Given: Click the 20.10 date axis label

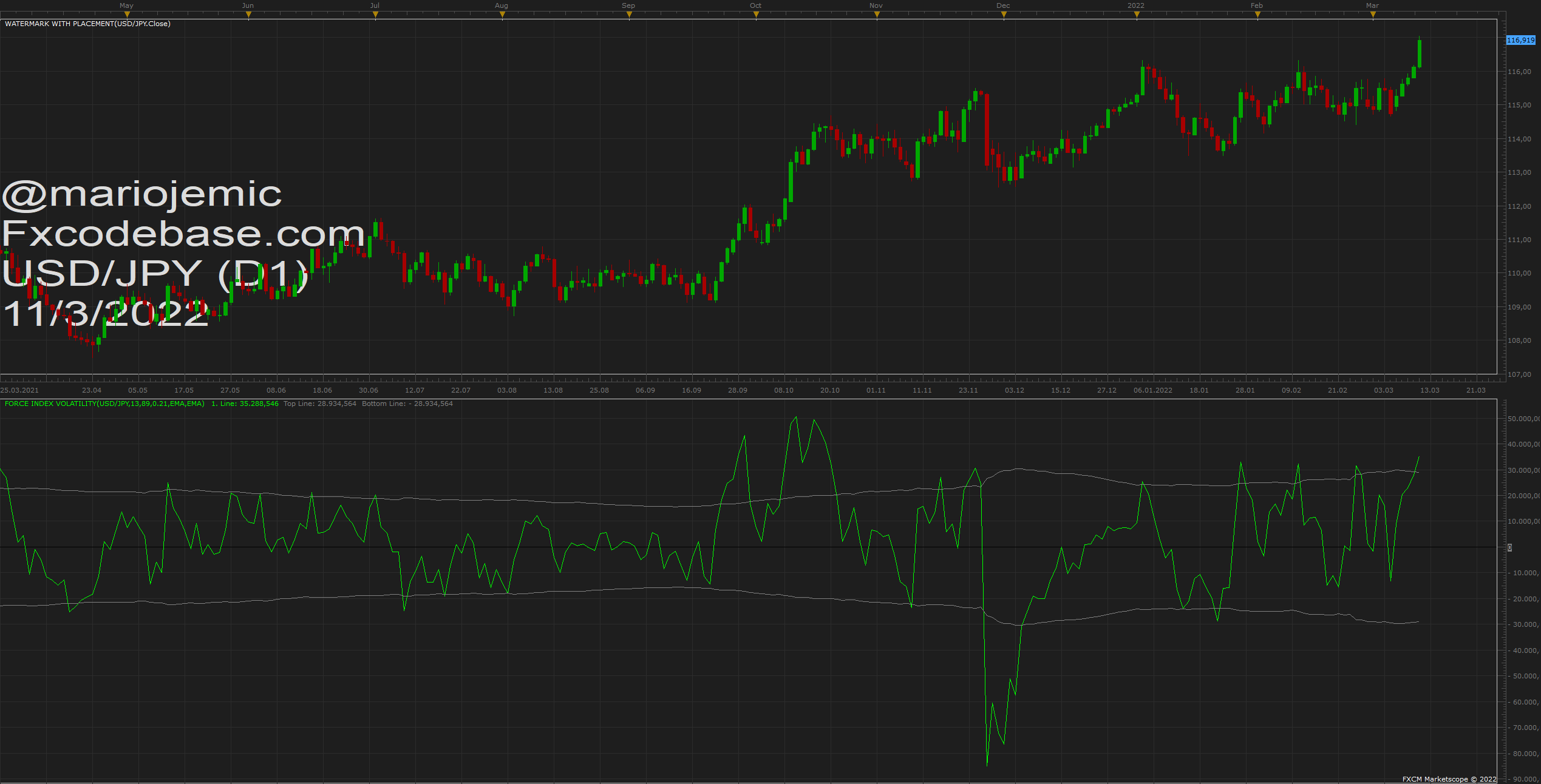Looking at the screenshot, I should point(830,390).
